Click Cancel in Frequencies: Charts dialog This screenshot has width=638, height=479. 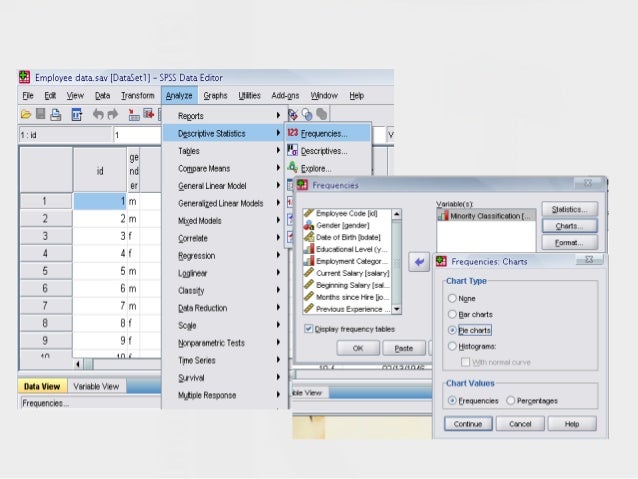coord(520,424)
